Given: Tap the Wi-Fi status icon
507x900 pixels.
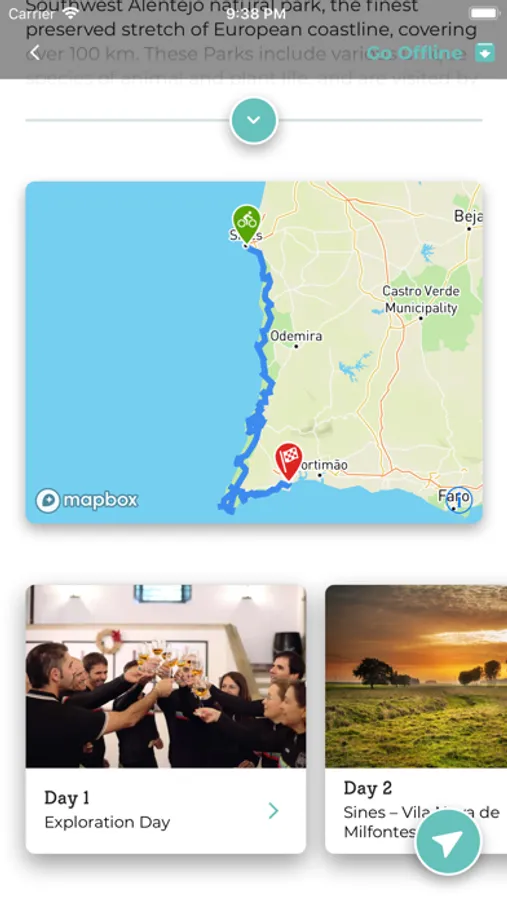Looking at the screenshot, I should click(71, 13).
